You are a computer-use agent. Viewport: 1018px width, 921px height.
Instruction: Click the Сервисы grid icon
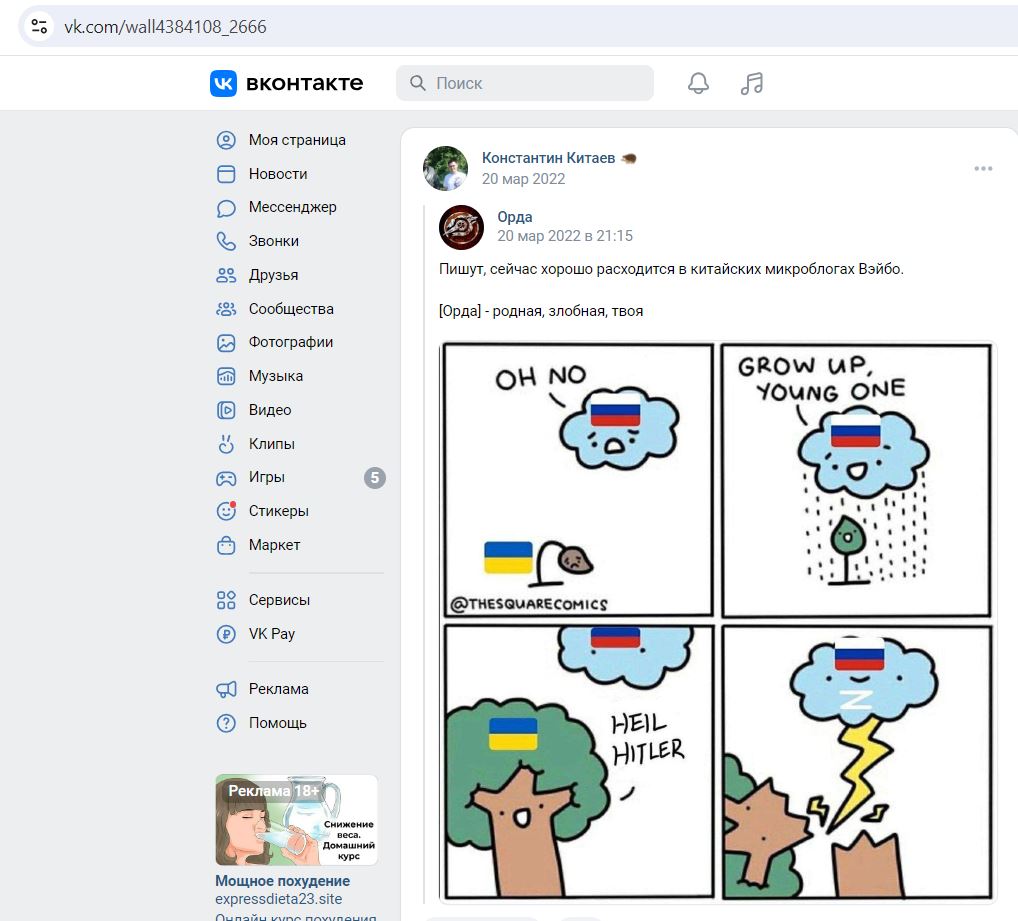click(226, 600)
